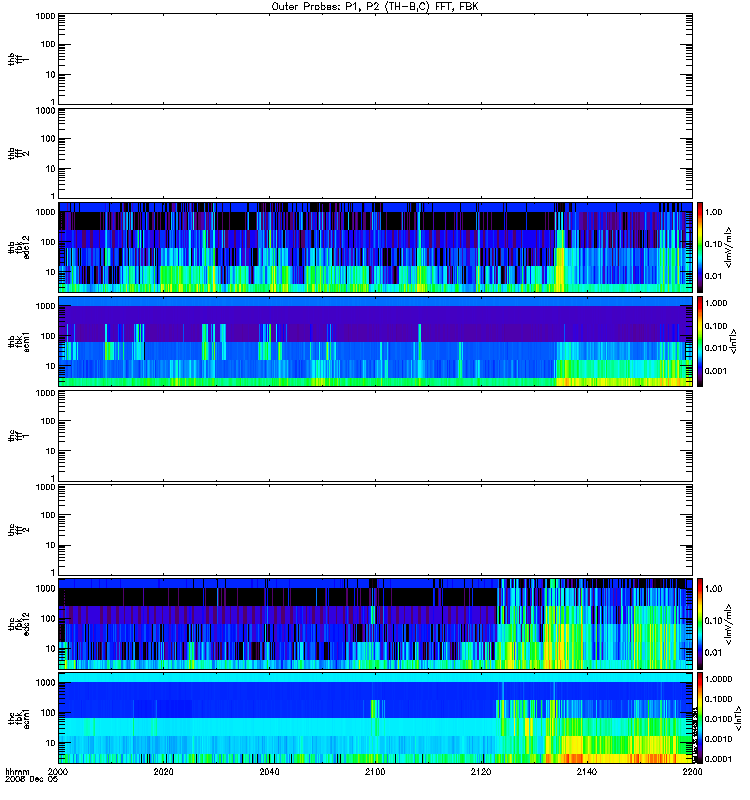The image size is (750, 800).
Task: Click the "2120" time axis label
Action: coord(481,772)
